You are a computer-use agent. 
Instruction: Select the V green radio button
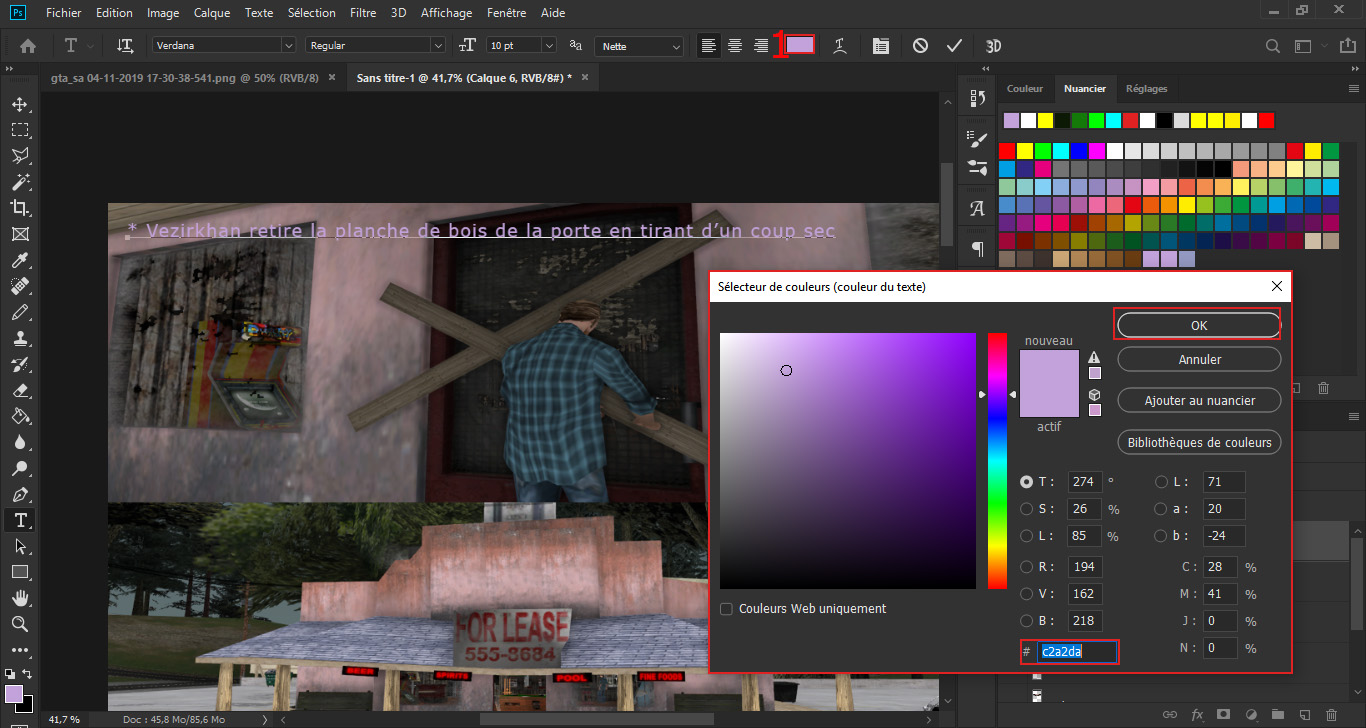(x=1026, y=594)
